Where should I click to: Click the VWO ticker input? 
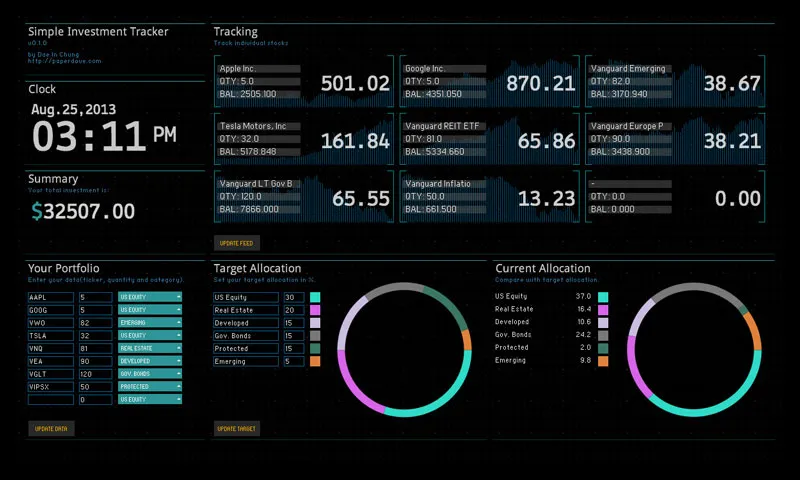point(51,322)
